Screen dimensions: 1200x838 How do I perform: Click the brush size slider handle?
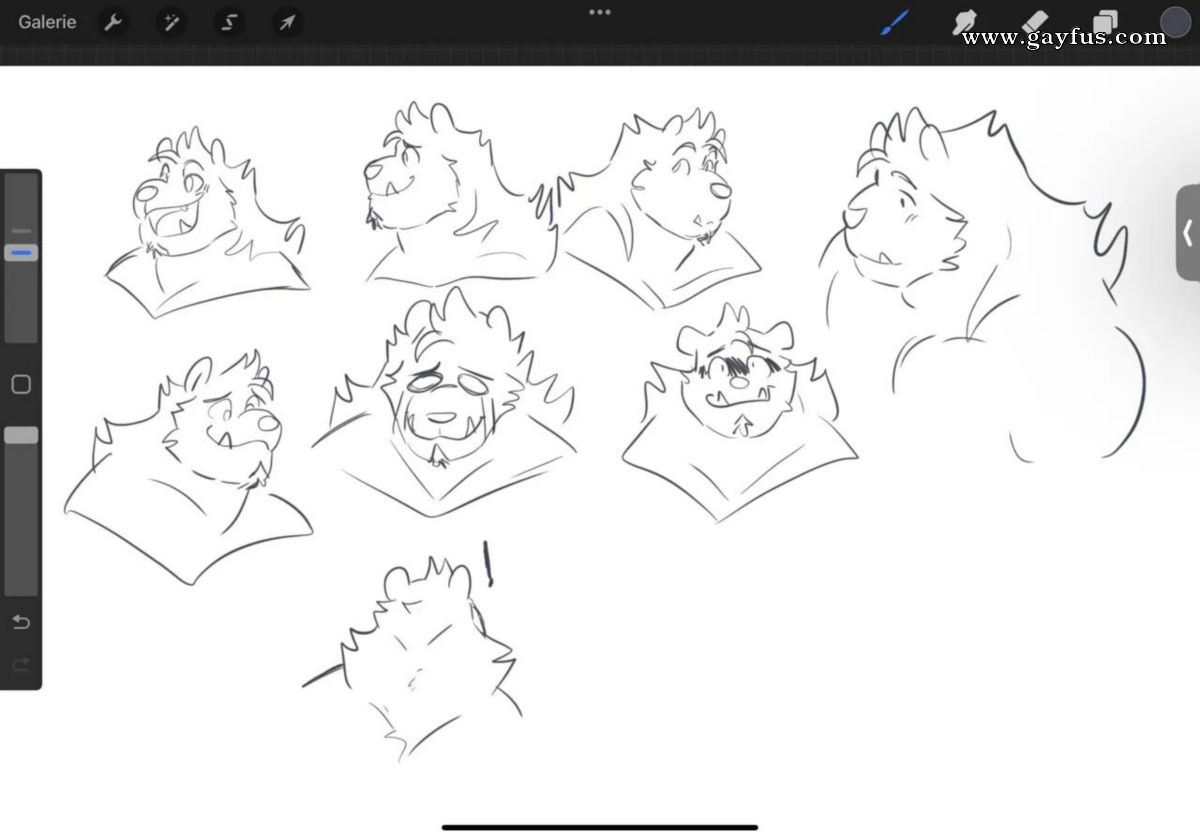(21, 253)
